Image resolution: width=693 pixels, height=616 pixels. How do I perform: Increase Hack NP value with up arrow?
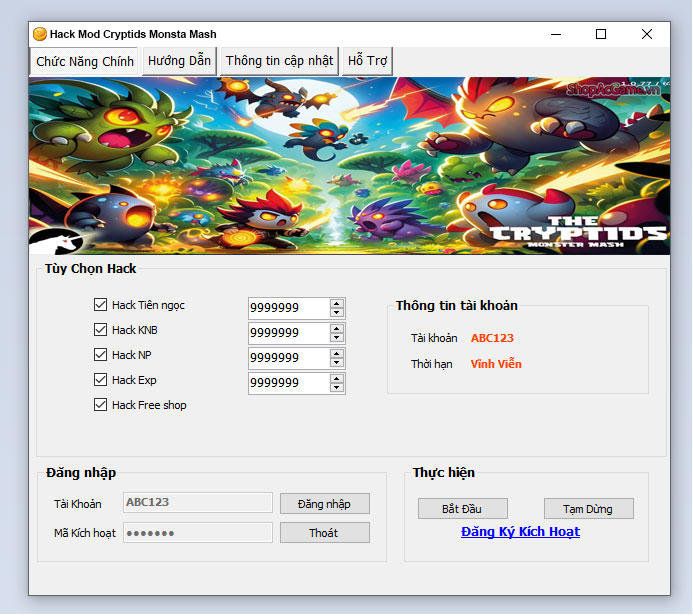click(x=337, y=354)
